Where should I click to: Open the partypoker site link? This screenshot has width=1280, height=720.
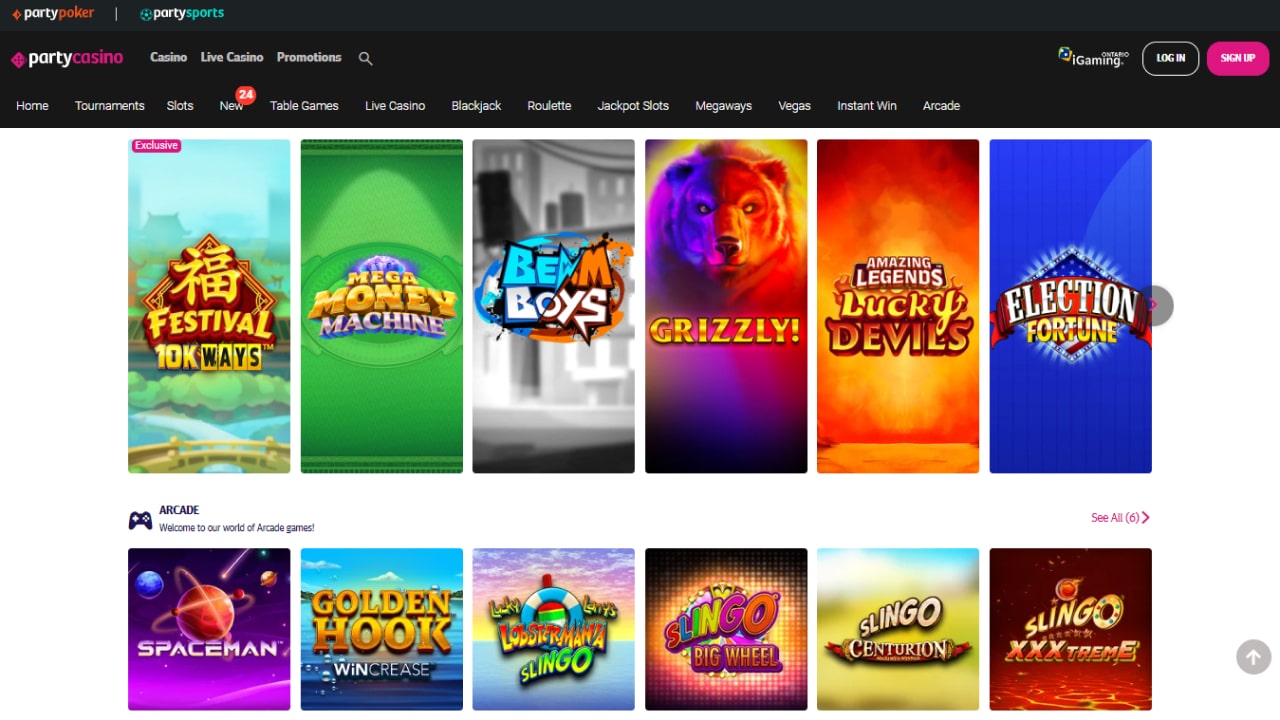click(x=53, y=14)
